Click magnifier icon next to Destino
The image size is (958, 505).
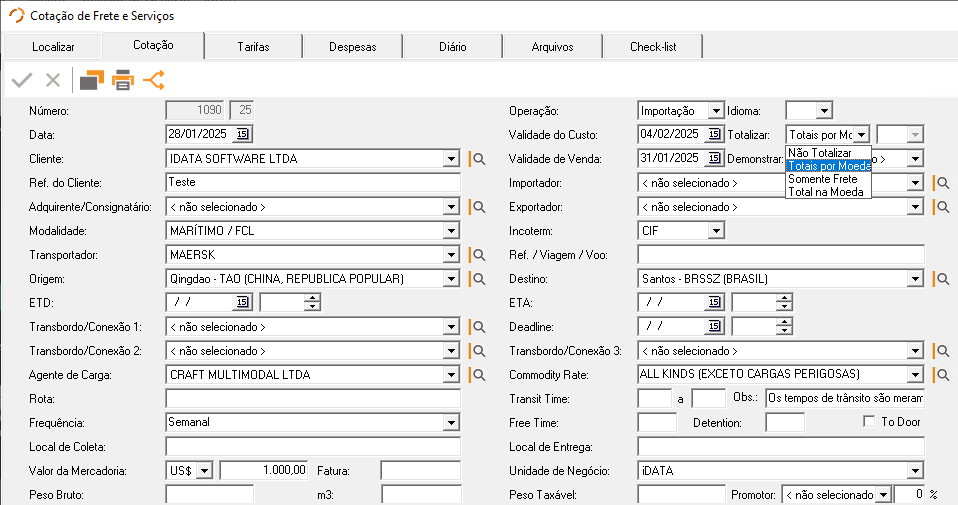click(941, 279)
